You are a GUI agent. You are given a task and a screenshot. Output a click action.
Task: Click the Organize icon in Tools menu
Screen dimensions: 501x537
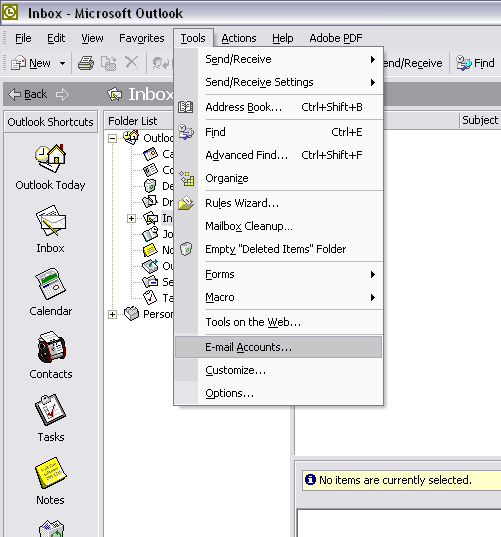[x=187, y=178]
